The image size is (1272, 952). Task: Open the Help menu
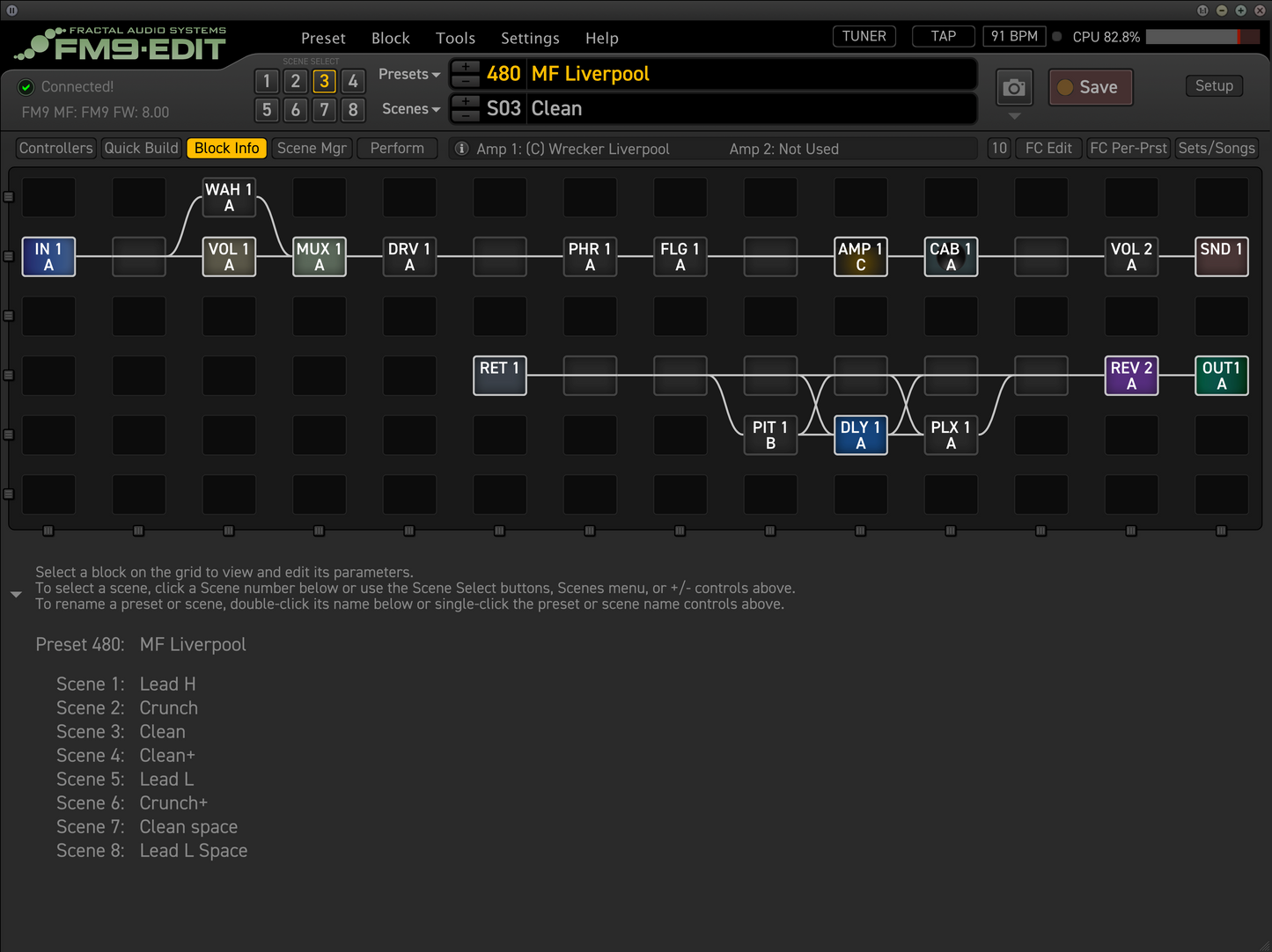tap(602, 39)
